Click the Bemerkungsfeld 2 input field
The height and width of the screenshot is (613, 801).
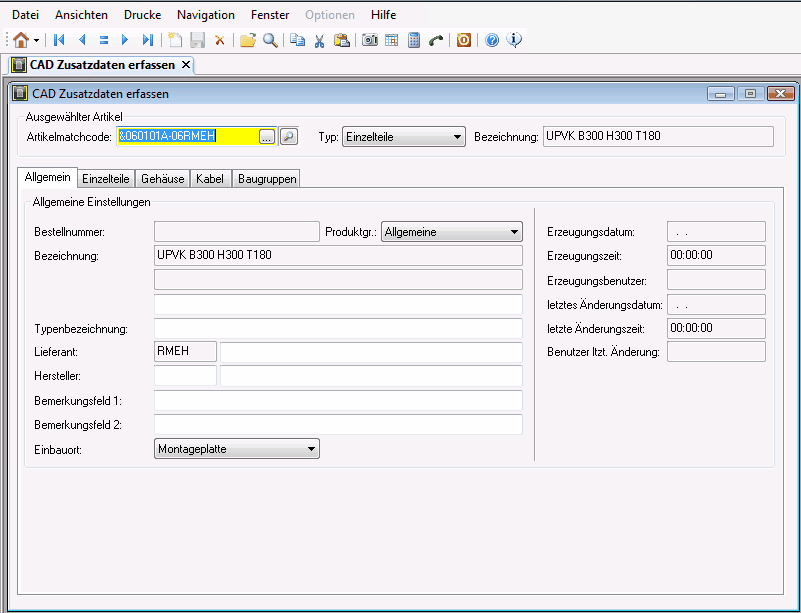[338, 425]
